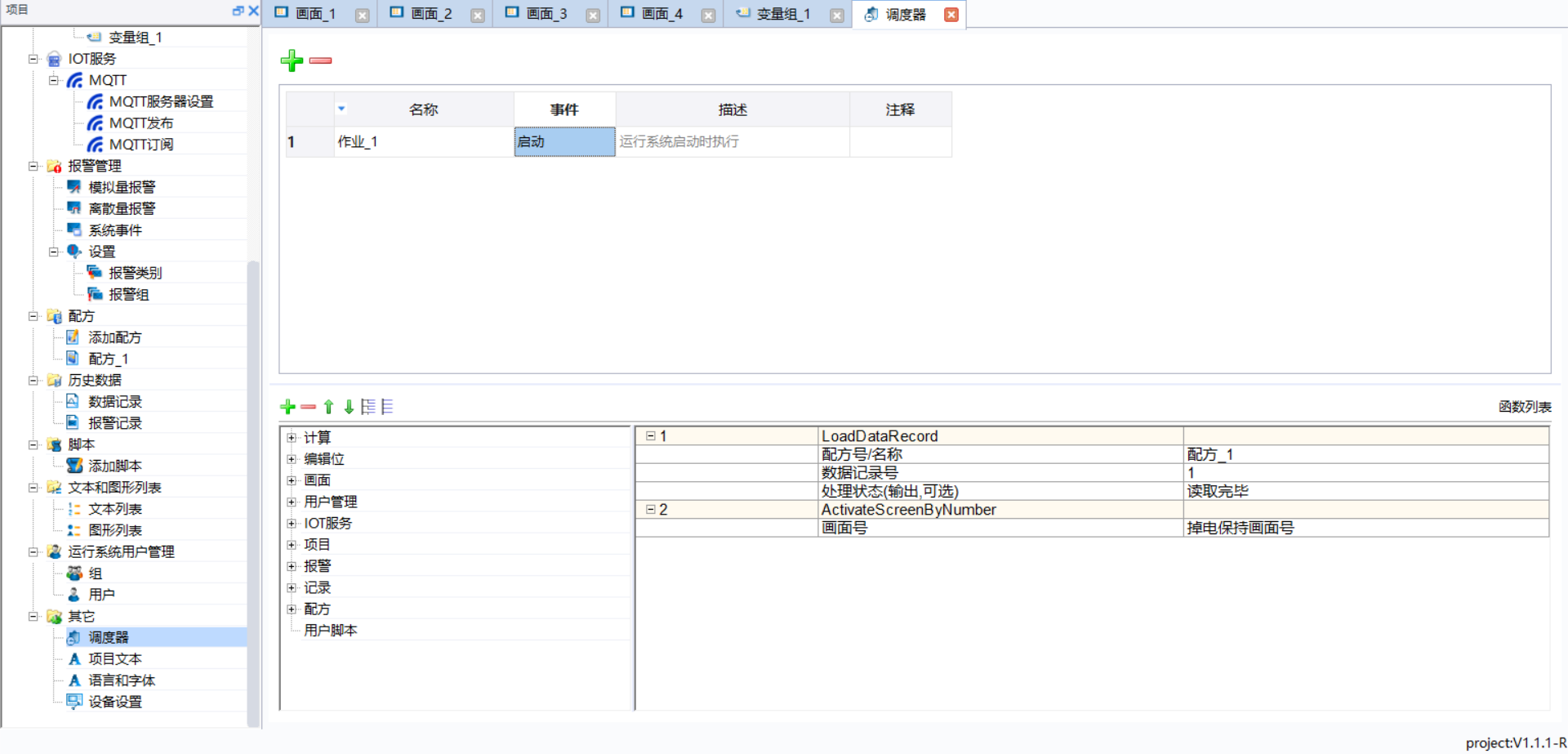Image resolution: width=1568 pixels, height=754 pixels.
Task: Open 数据记录 item
Action: (114, 401)
